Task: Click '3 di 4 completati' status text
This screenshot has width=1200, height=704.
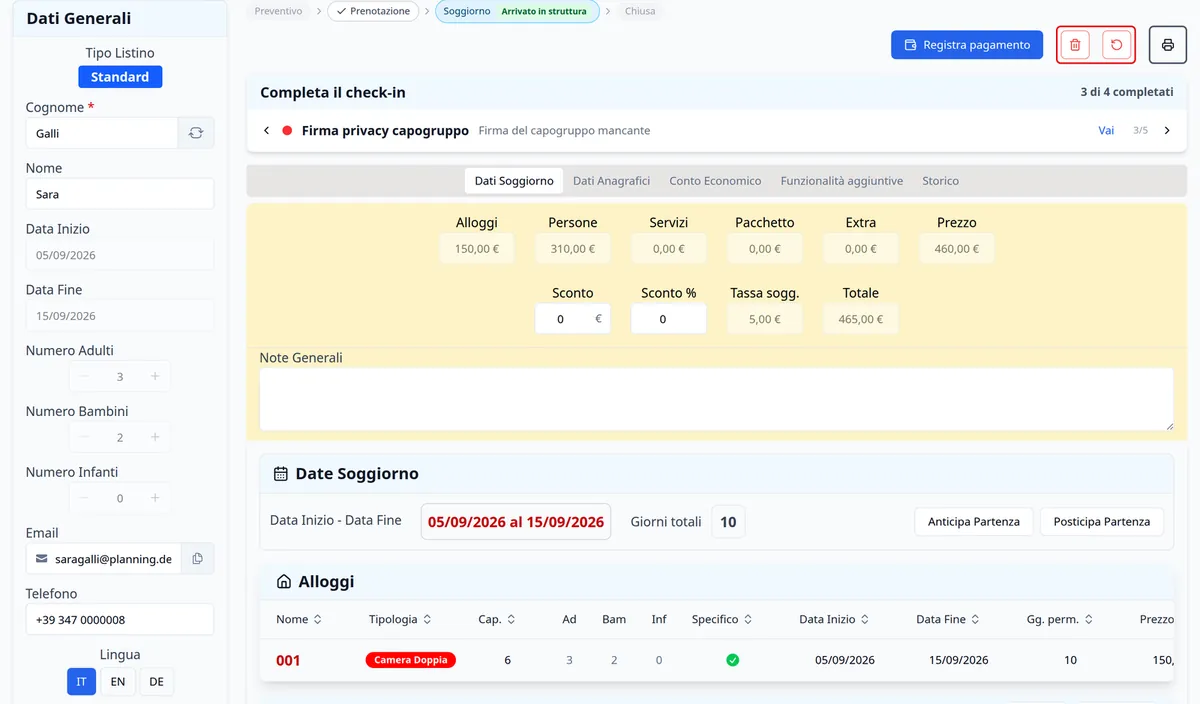Action: (1127, 92)
